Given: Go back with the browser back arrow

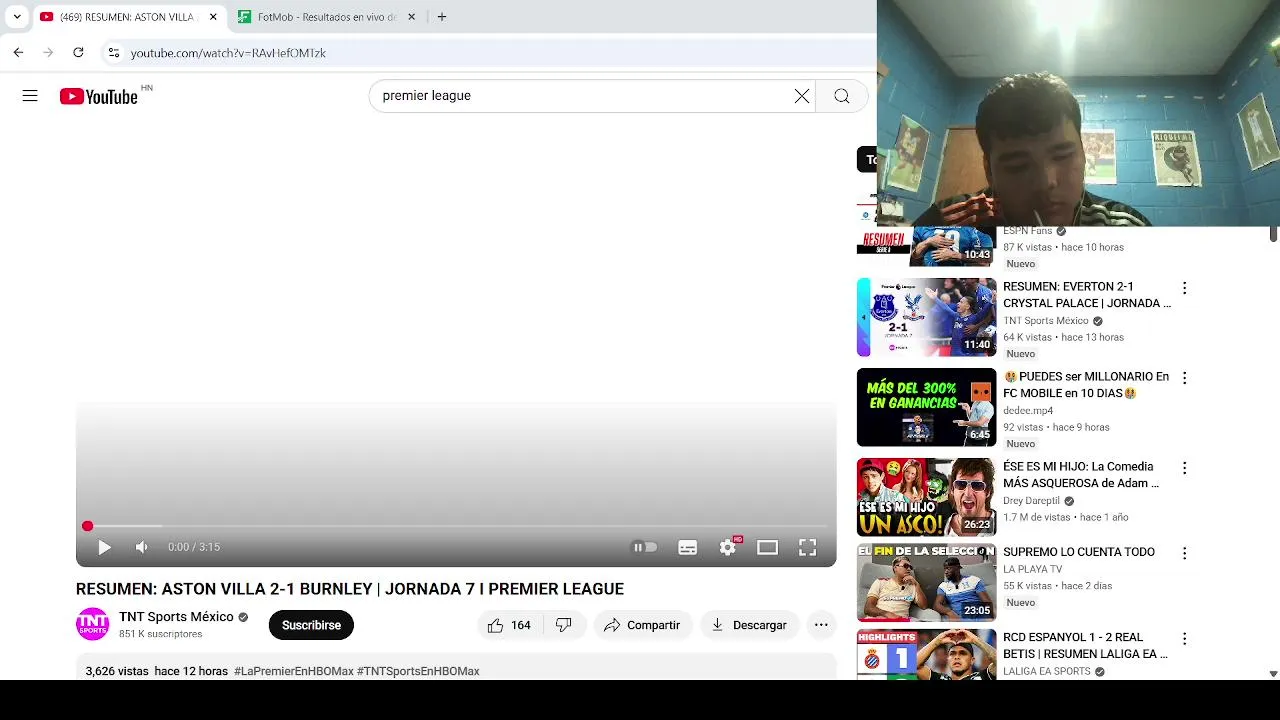Looking at the screenshot, I should coord(18,53).
